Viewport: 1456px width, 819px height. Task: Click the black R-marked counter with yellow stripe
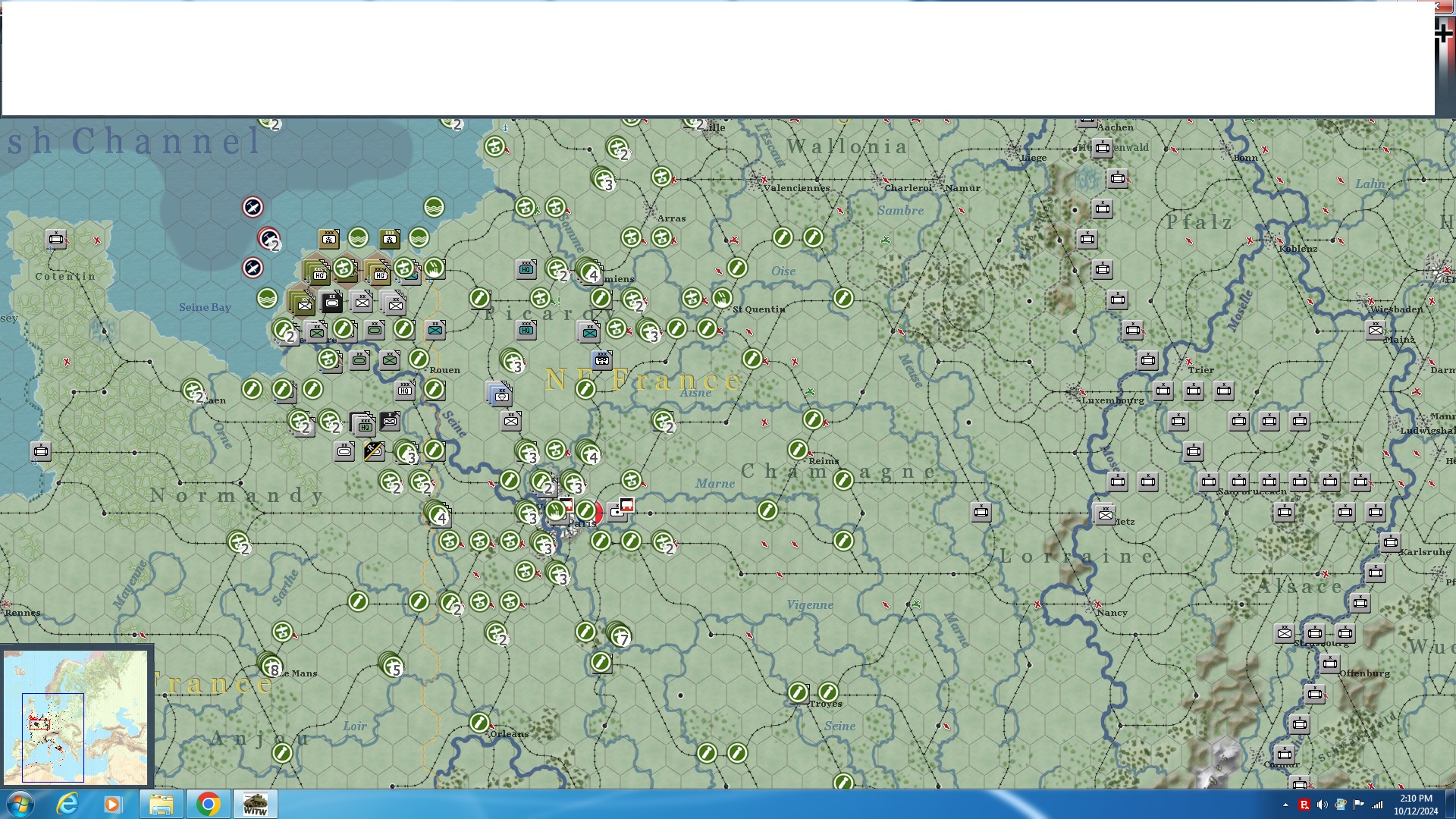(373, 451)
